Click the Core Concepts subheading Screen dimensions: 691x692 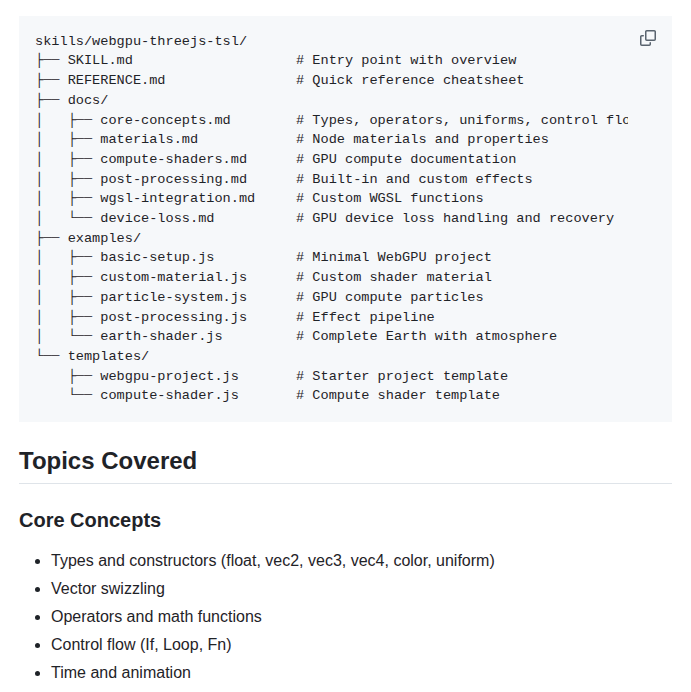tap(90, 521)
